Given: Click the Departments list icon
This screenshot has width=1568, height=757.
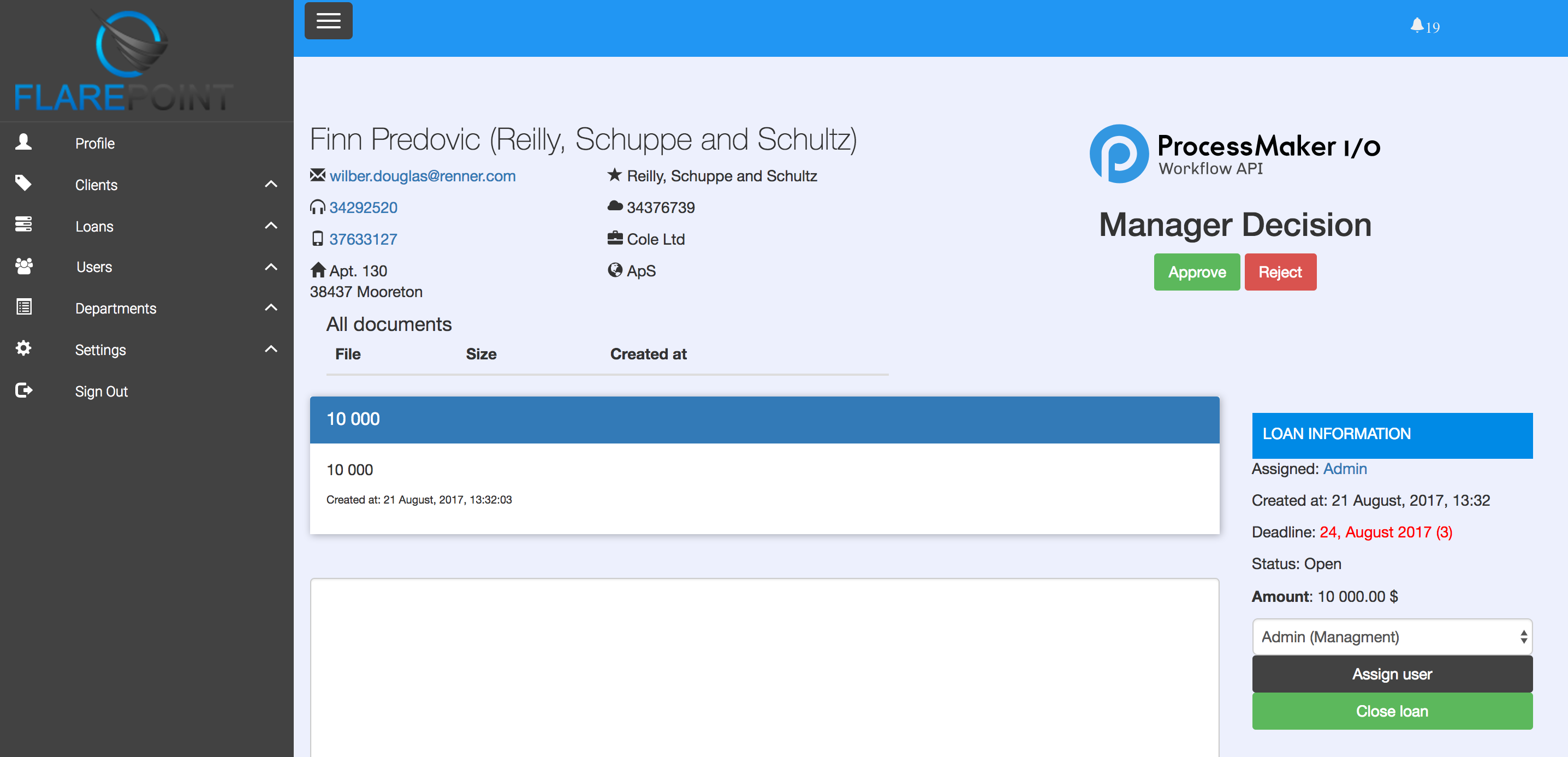Looking at the screenshot, I should (23, 307).
